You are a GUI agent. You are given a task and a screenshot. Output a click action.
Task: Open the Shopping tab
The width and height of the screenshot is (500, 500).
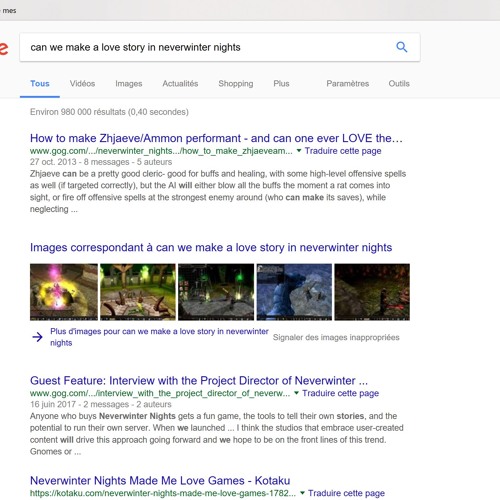tap(236, 84)
